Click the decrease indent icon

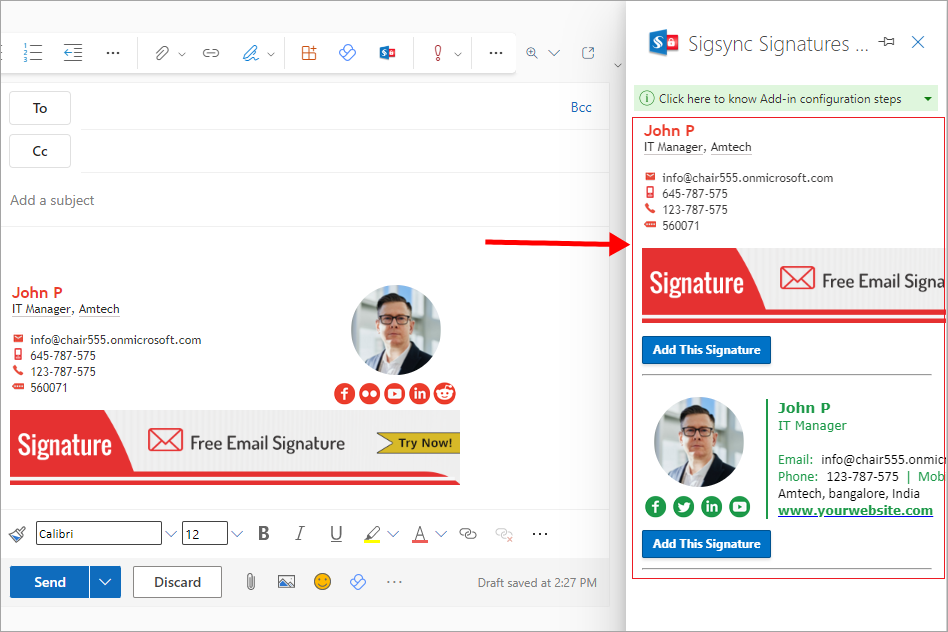pos(73,53)
